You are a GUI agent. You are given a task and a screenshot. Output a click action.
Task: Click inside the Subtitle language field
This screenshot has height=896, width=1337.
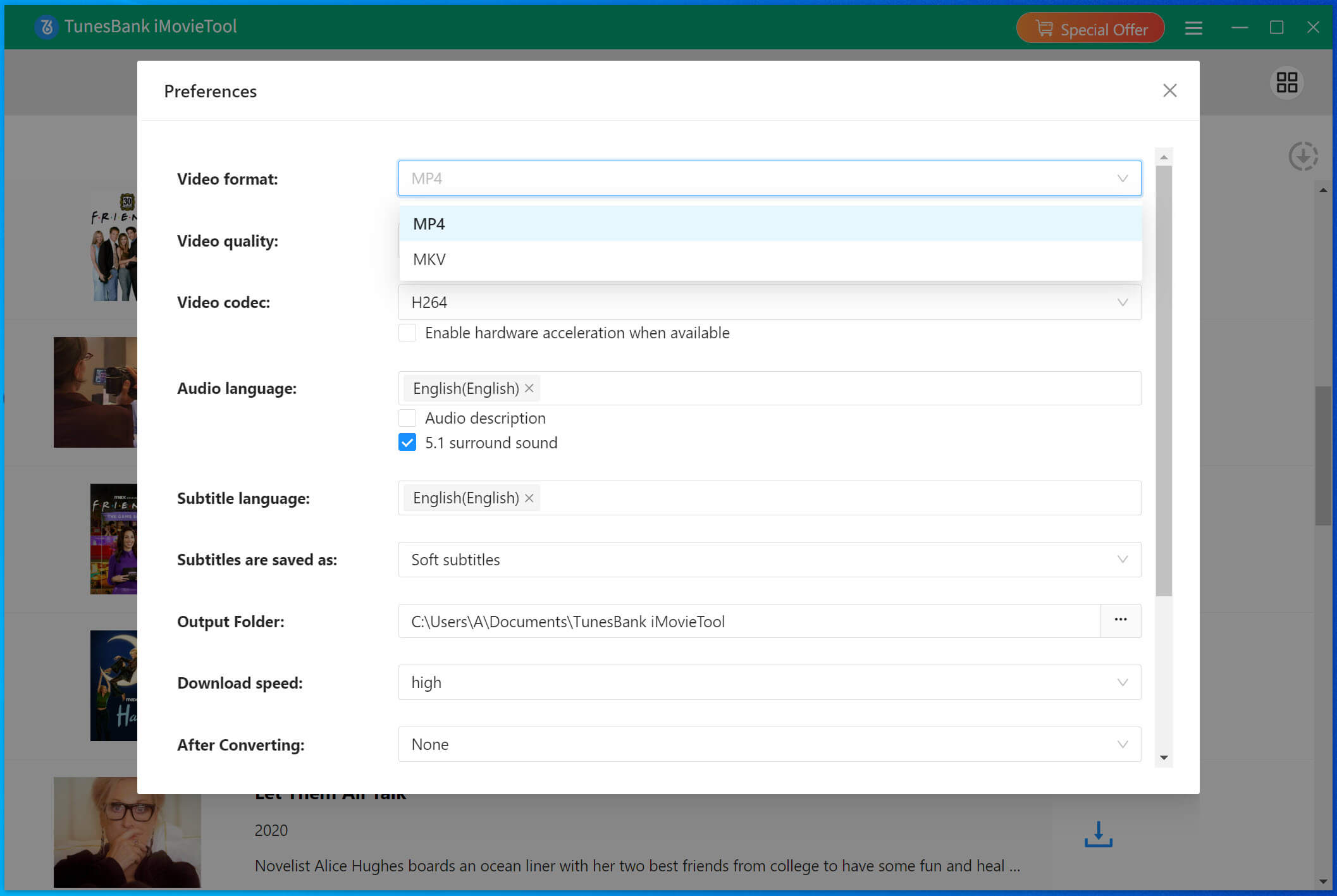pyautogui.click(x=770, y=498)
